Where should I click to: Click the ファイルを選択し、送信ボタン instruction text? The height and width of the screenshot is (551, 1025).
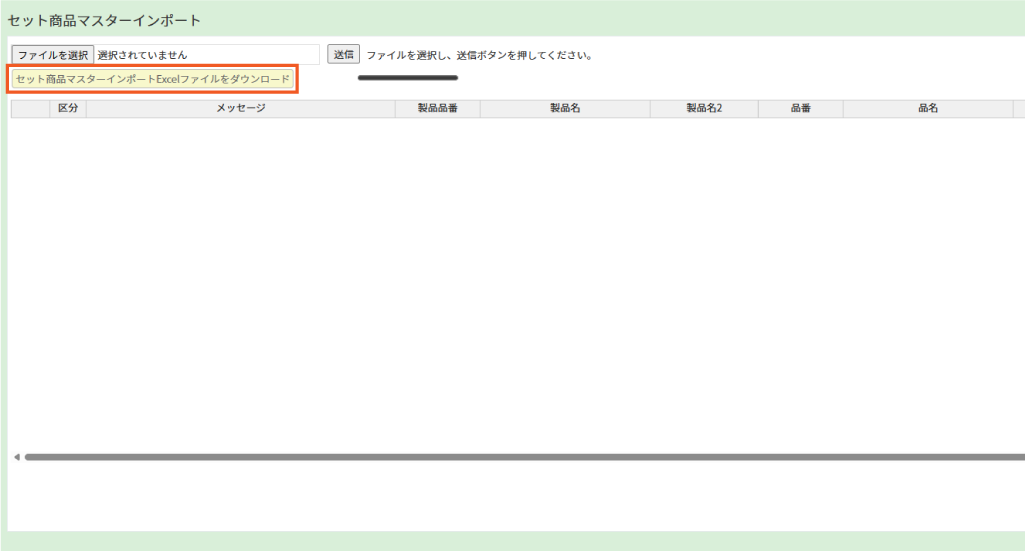click(479, 55)
